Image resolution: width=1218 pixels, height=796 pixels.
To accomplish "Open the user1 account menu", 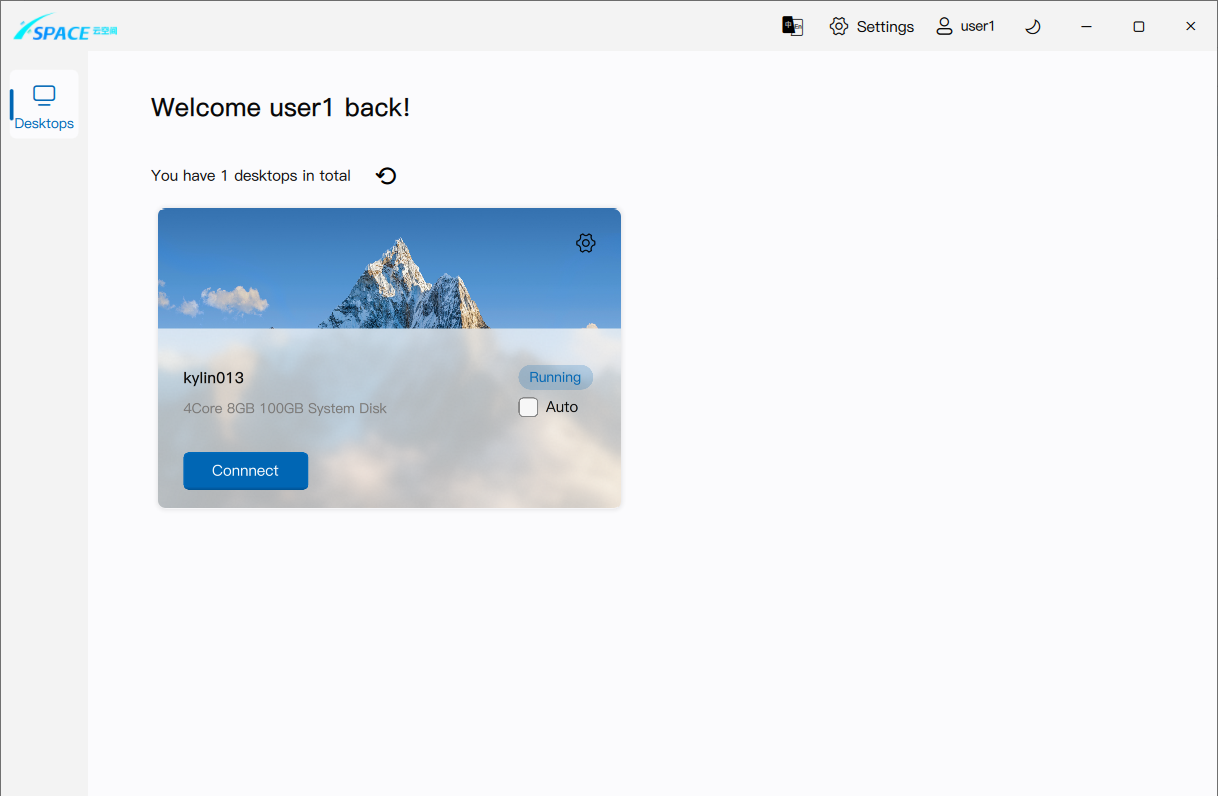I will pyautogui.click(x=977, y=26).
